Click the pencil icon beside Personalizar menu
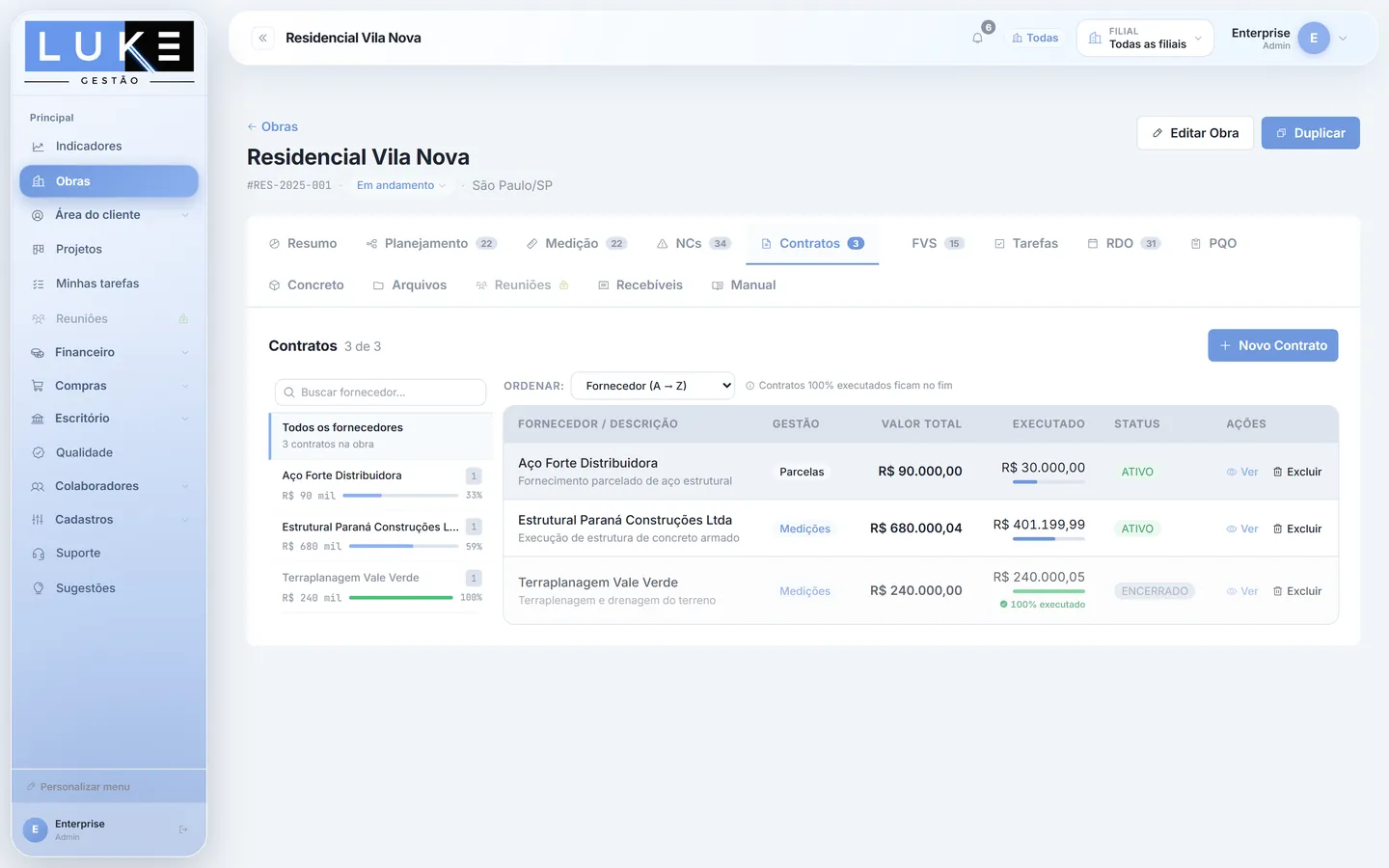Viewport: 1389px width, 868px height. (31, 787)
